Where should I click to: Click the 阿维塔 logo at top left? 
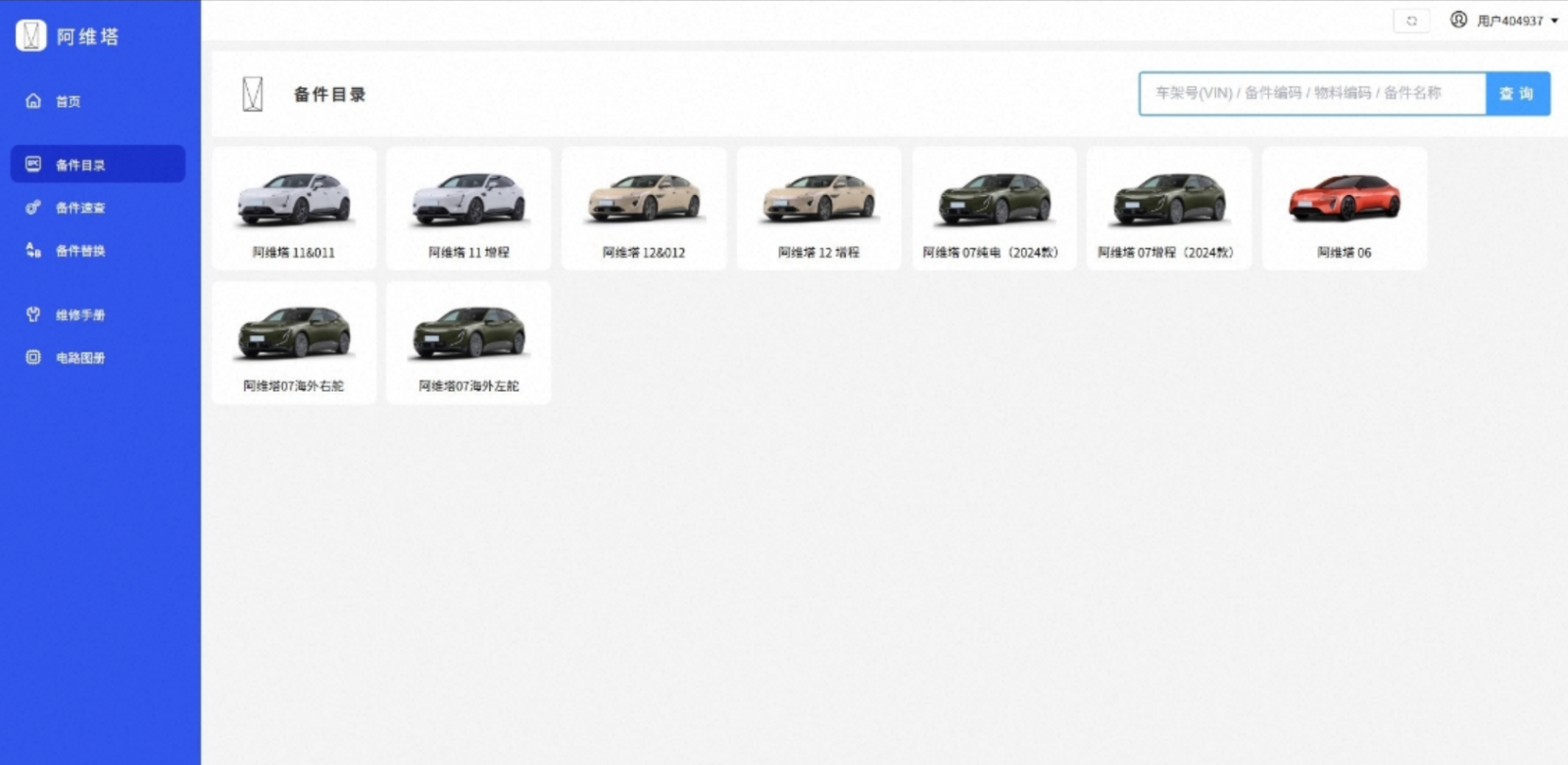point(31,35)
